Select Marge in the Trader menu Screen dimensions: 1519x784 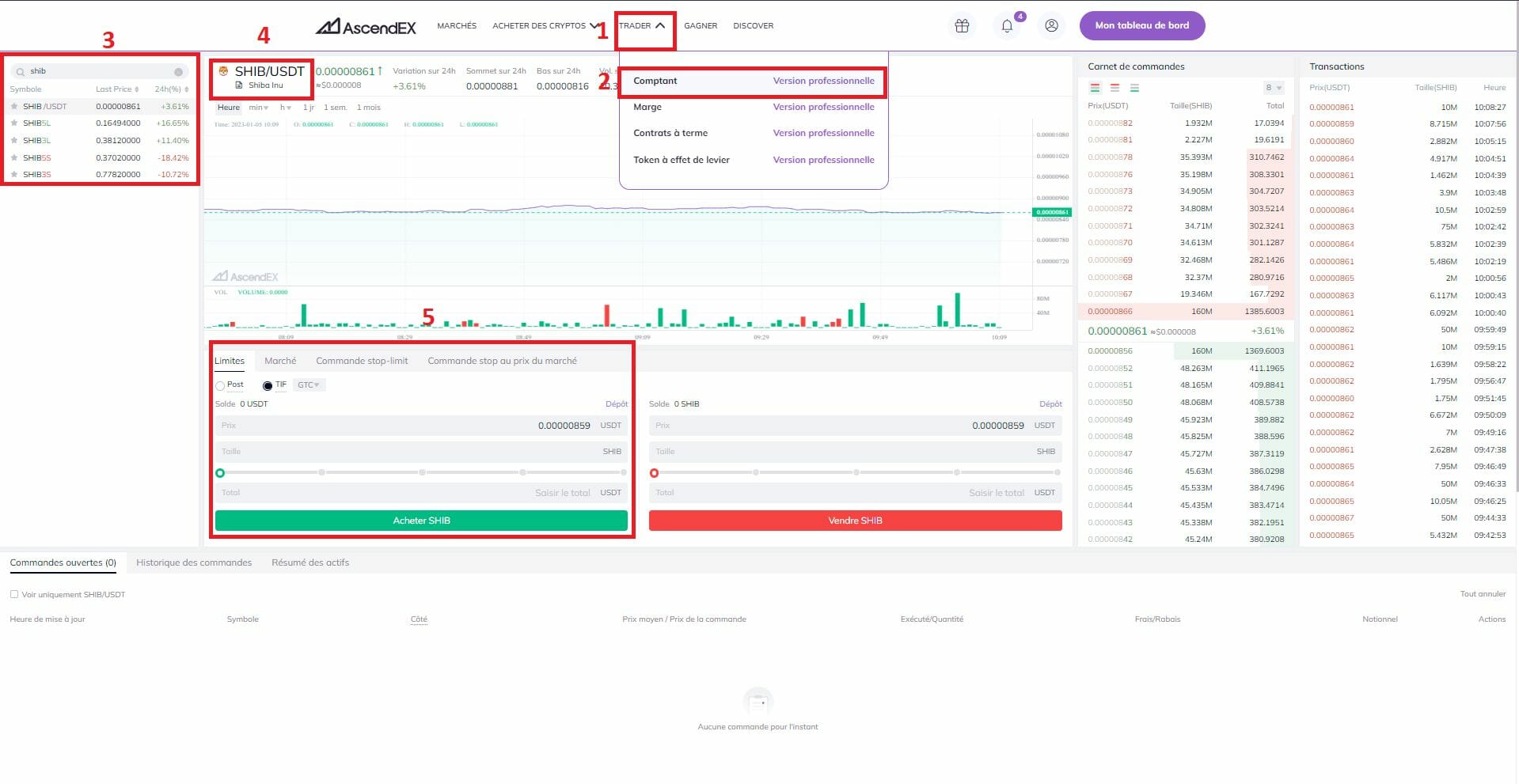point(647,107)
